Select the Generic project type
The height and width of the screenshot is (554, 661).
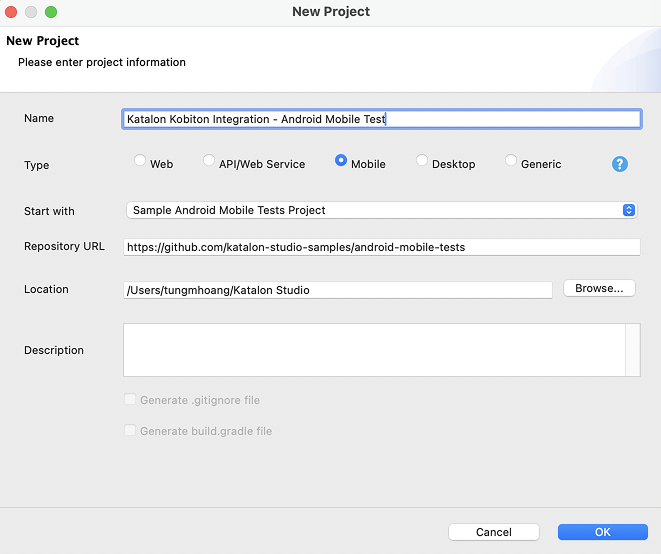pyautogui.click(x=511, y=160)
